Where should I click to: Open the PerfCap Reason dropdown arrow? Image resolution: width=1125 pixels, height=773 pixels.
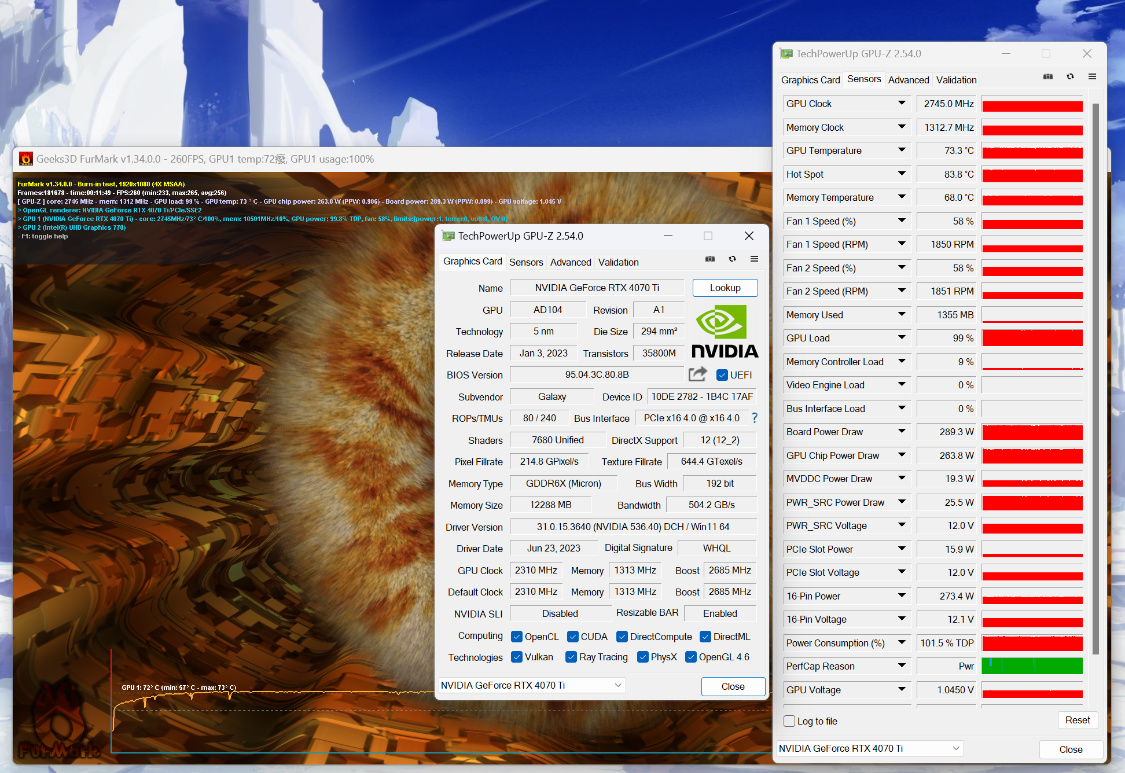point(901,666)
